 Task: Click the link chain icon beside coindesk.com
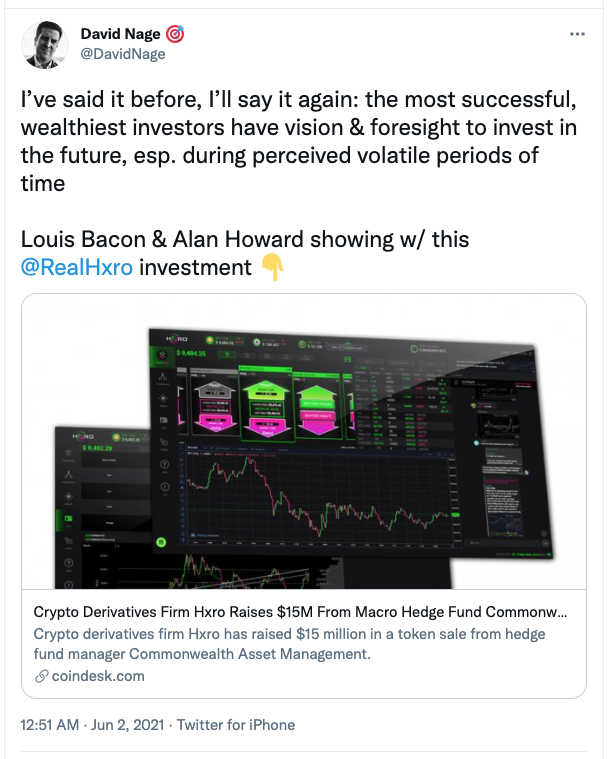(41, 676)
